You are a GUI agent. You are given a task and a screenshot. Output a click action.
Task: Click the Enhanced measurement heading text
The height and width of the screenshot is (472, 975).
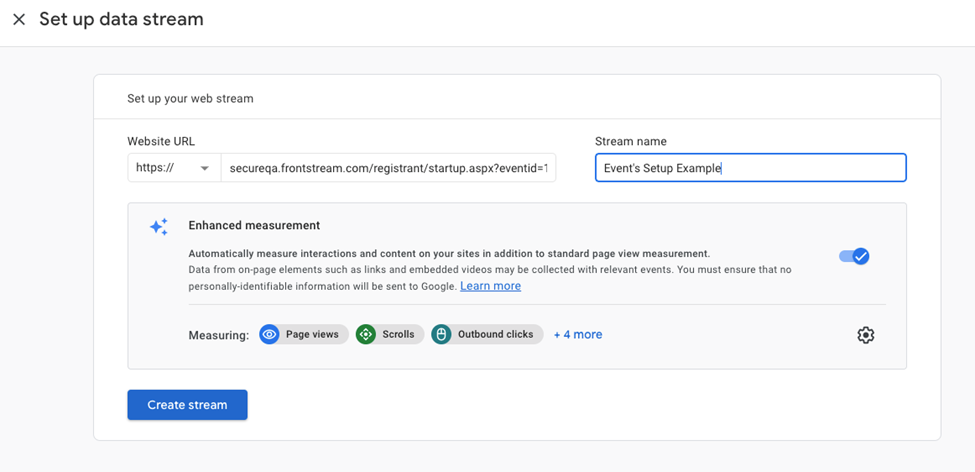pyautogui.click(x=254, y=225)
